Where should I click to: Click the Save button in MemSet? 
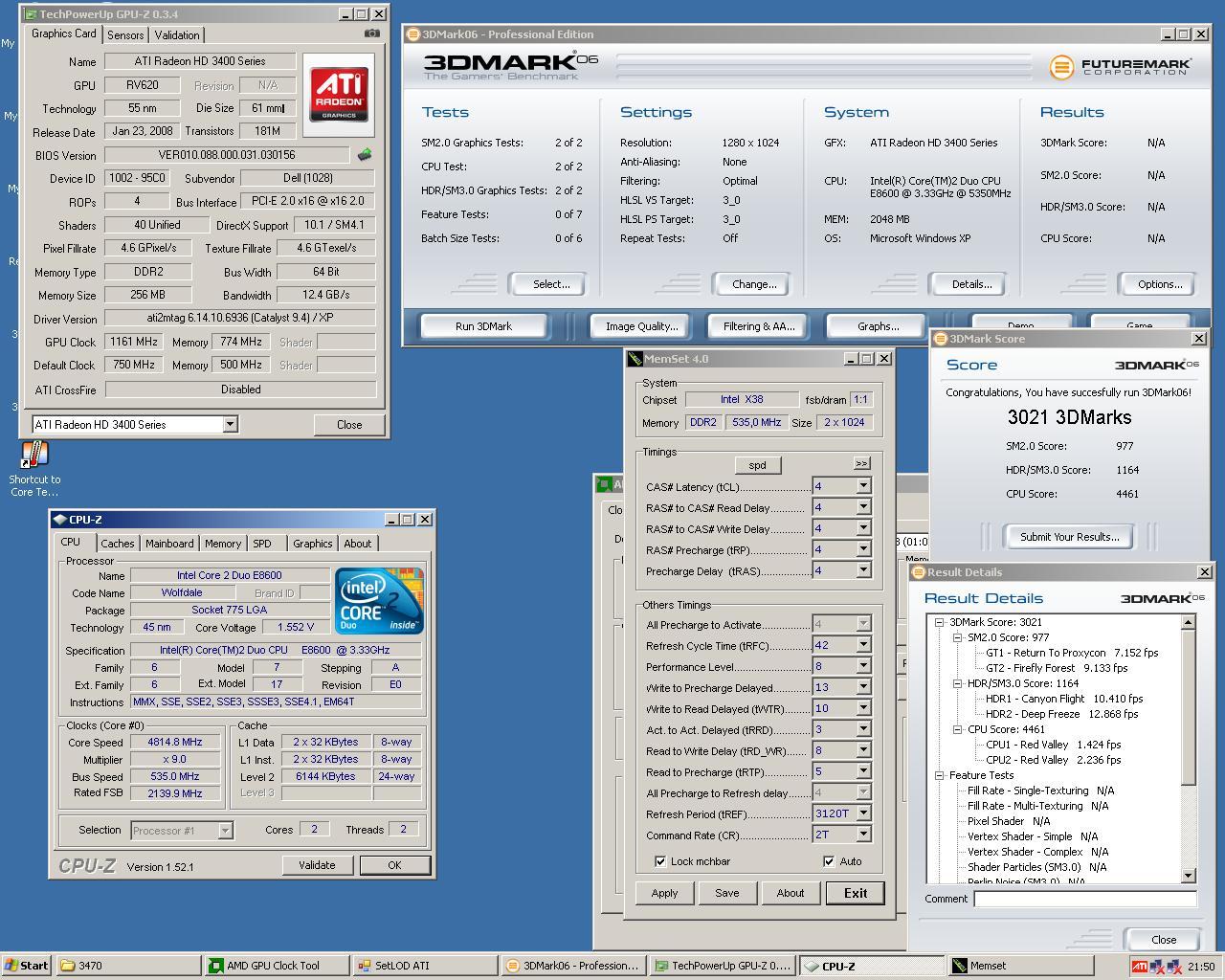[726, 893]
